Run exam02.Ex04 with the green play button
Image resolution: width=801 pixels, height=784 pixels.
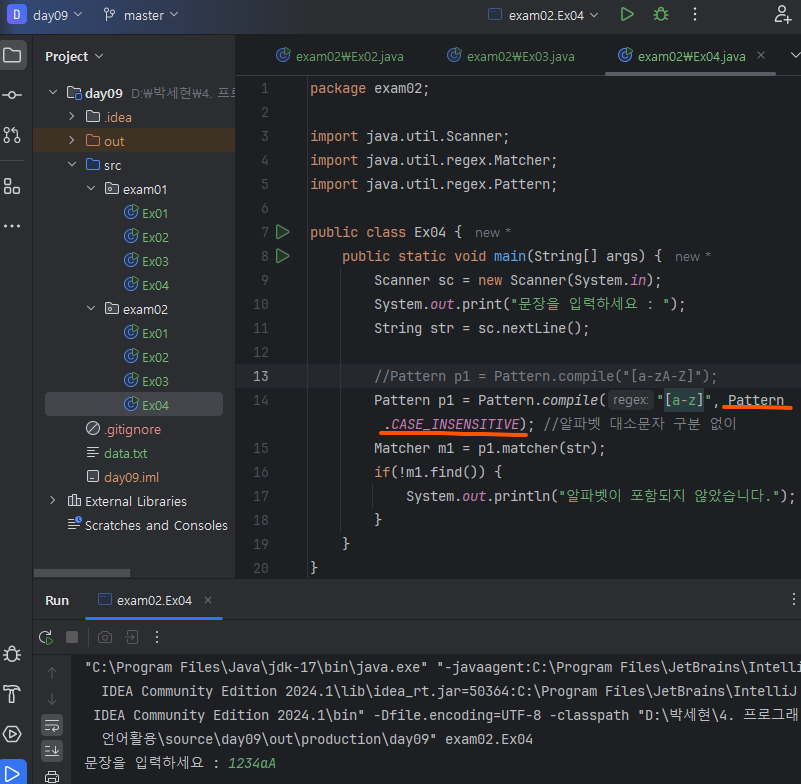click(x=627, y=15)
